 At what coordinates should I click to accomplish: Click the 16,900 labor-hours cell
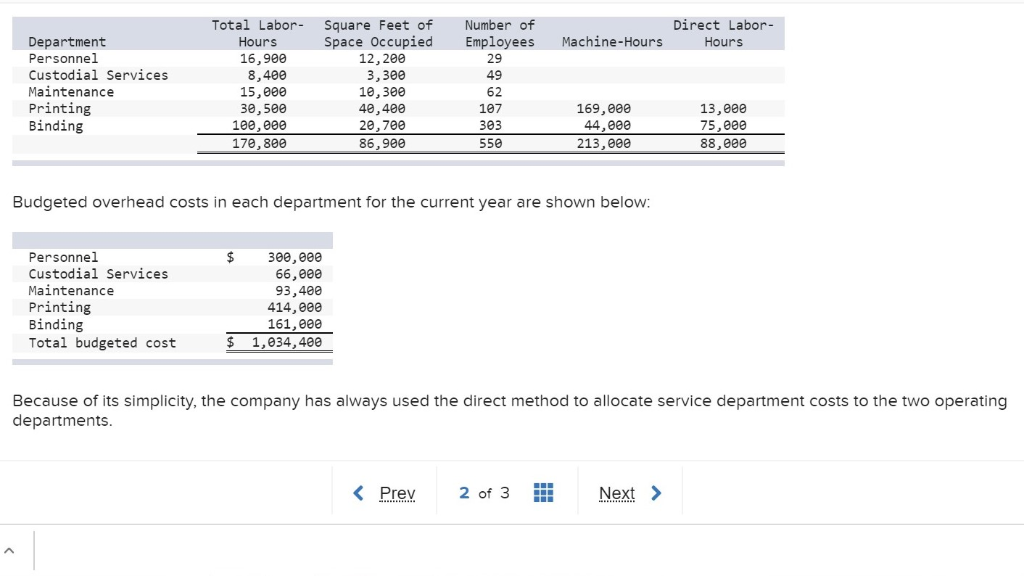(263, 59)
